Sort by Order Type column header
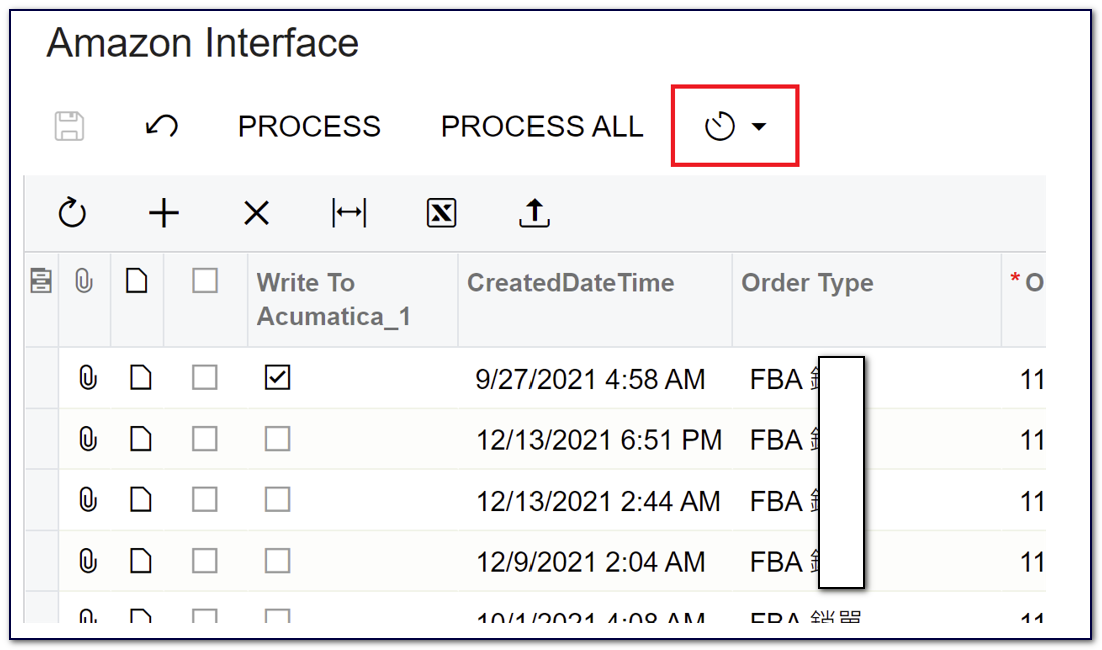The height and width of the screenshot is (650, 1102). coord(808,282)
